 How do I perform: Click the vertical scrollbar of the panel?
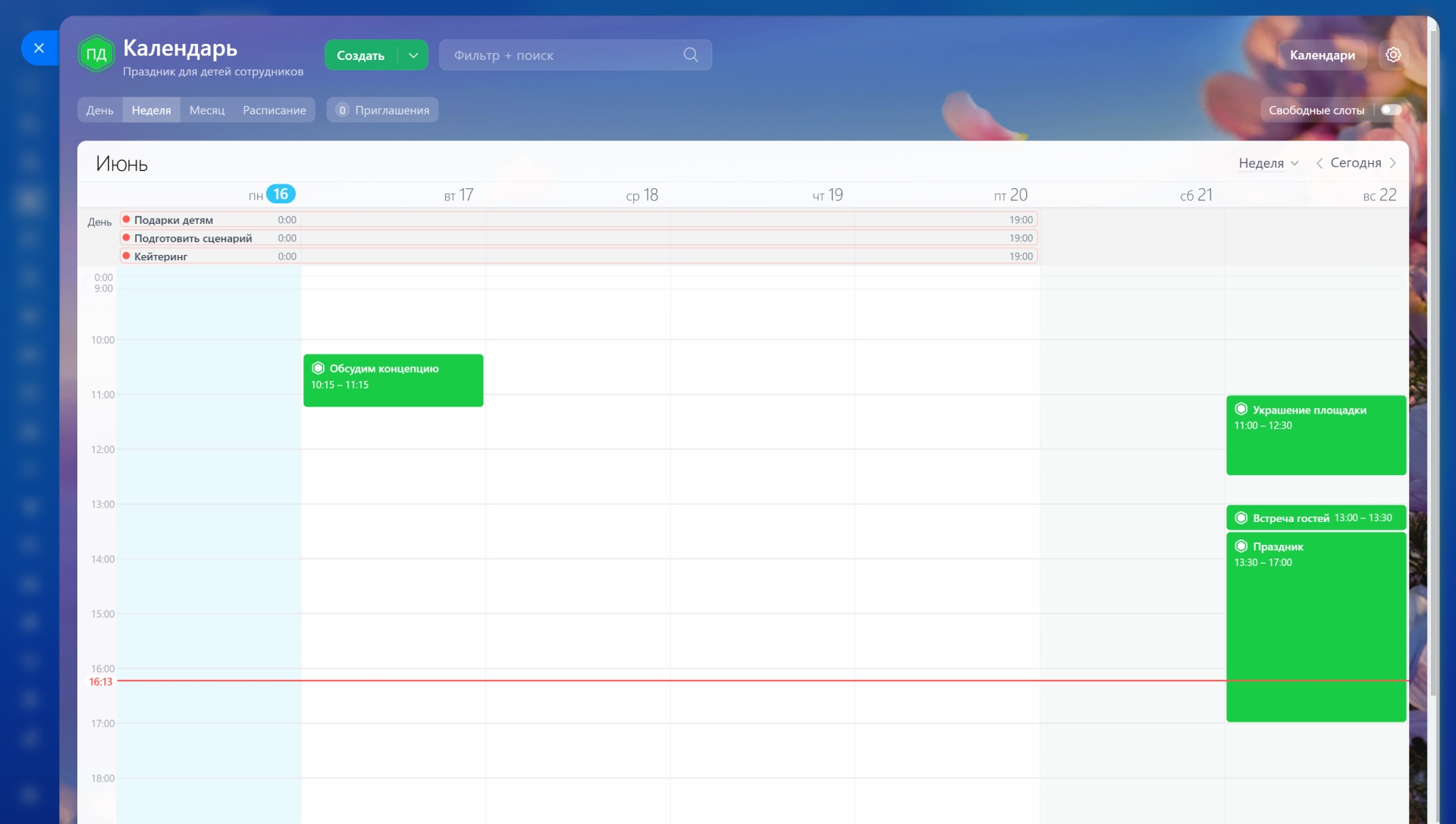[1433, 364]
